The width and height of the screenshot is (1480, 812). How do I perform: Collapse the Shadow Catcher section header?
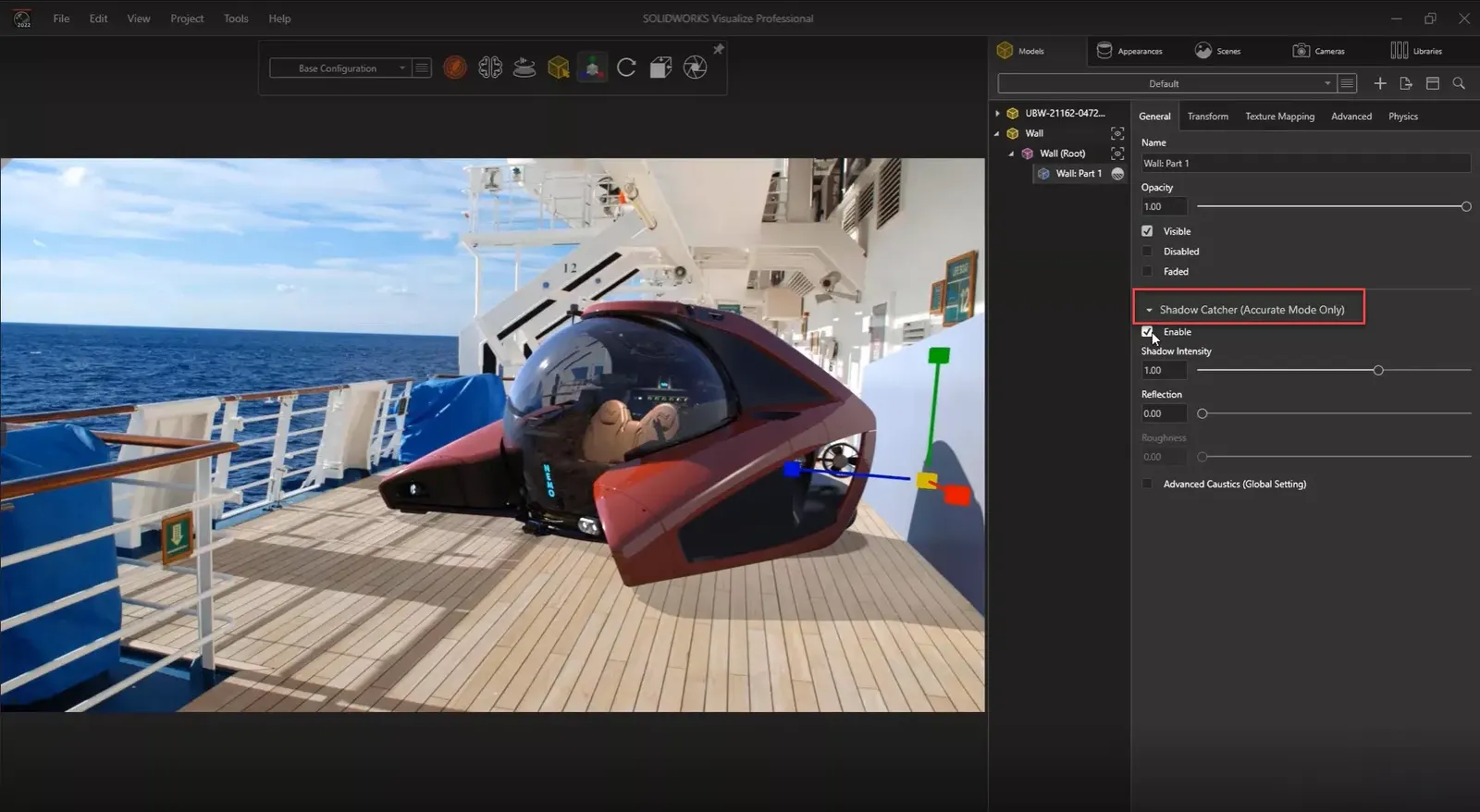tap(1249, 310)
